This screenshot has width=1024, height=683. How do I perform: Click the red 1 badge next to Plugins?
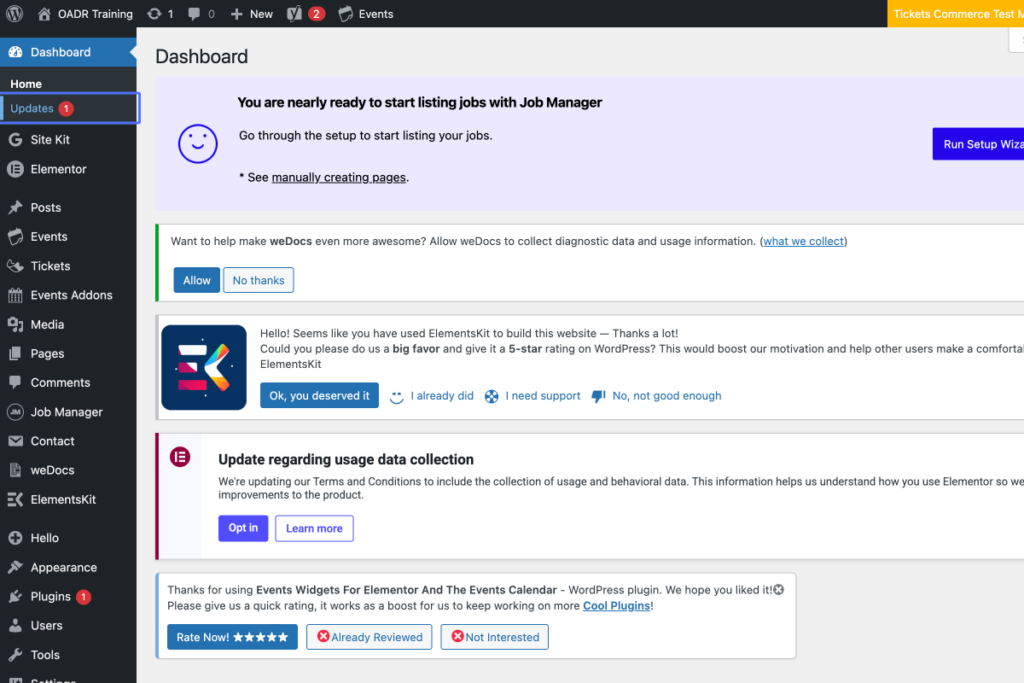point(84,597)
